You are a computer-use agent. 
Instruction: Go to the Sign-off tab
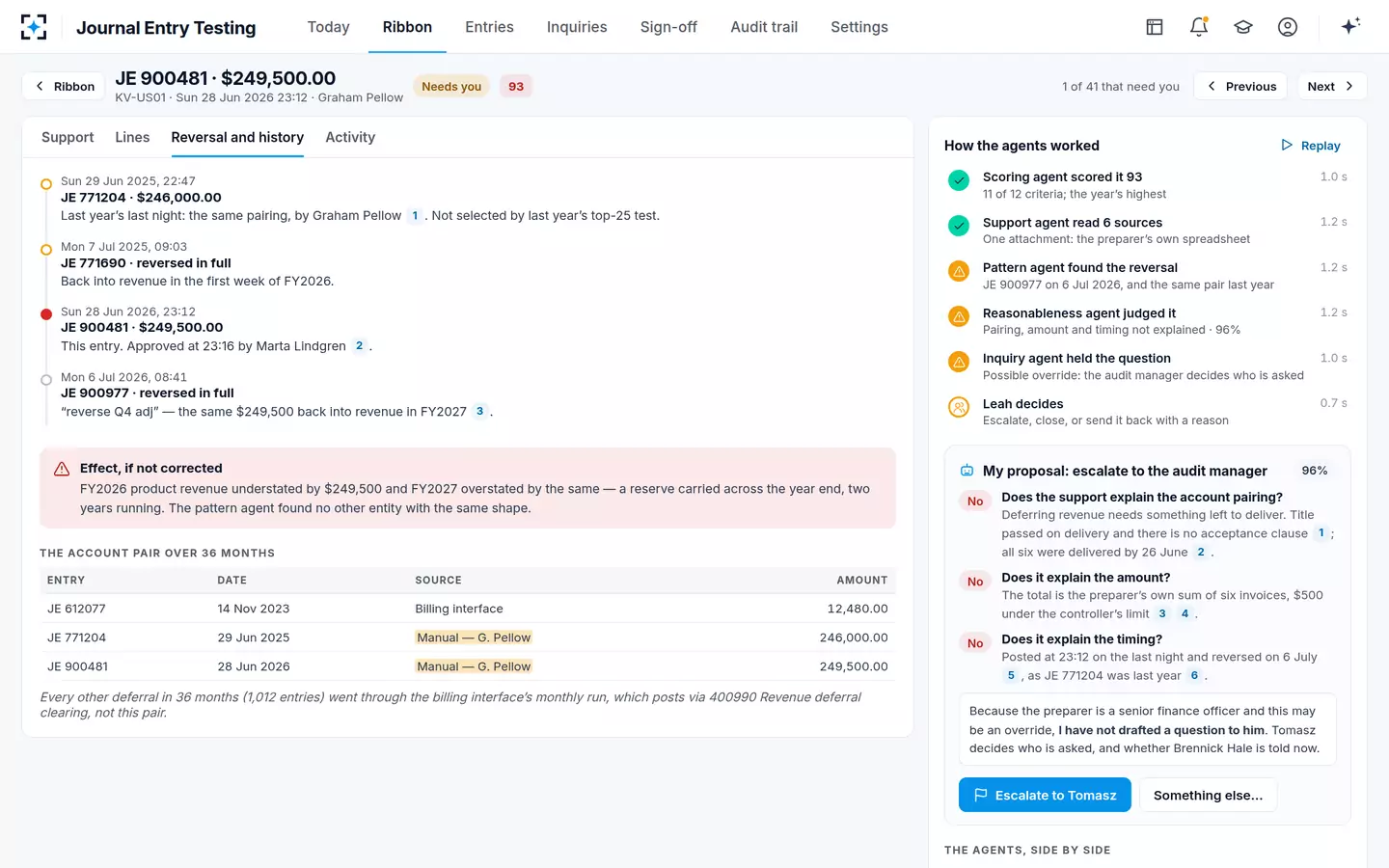tap(668, 27)
